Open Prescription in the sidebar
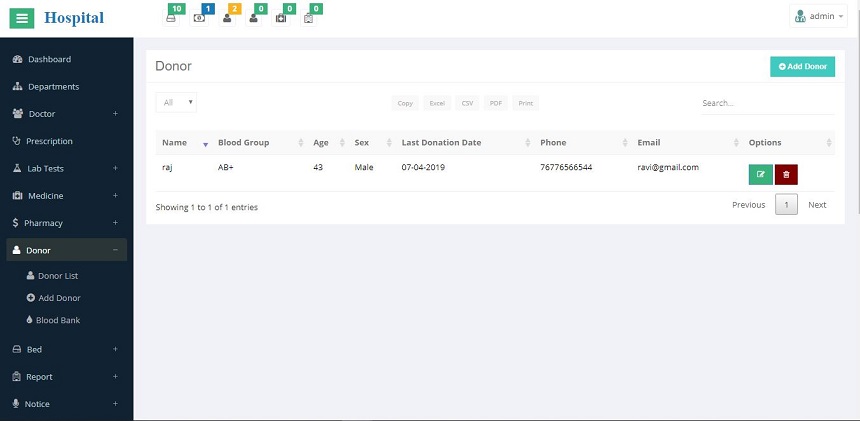 pyautogui.click(x=66, y=141)
